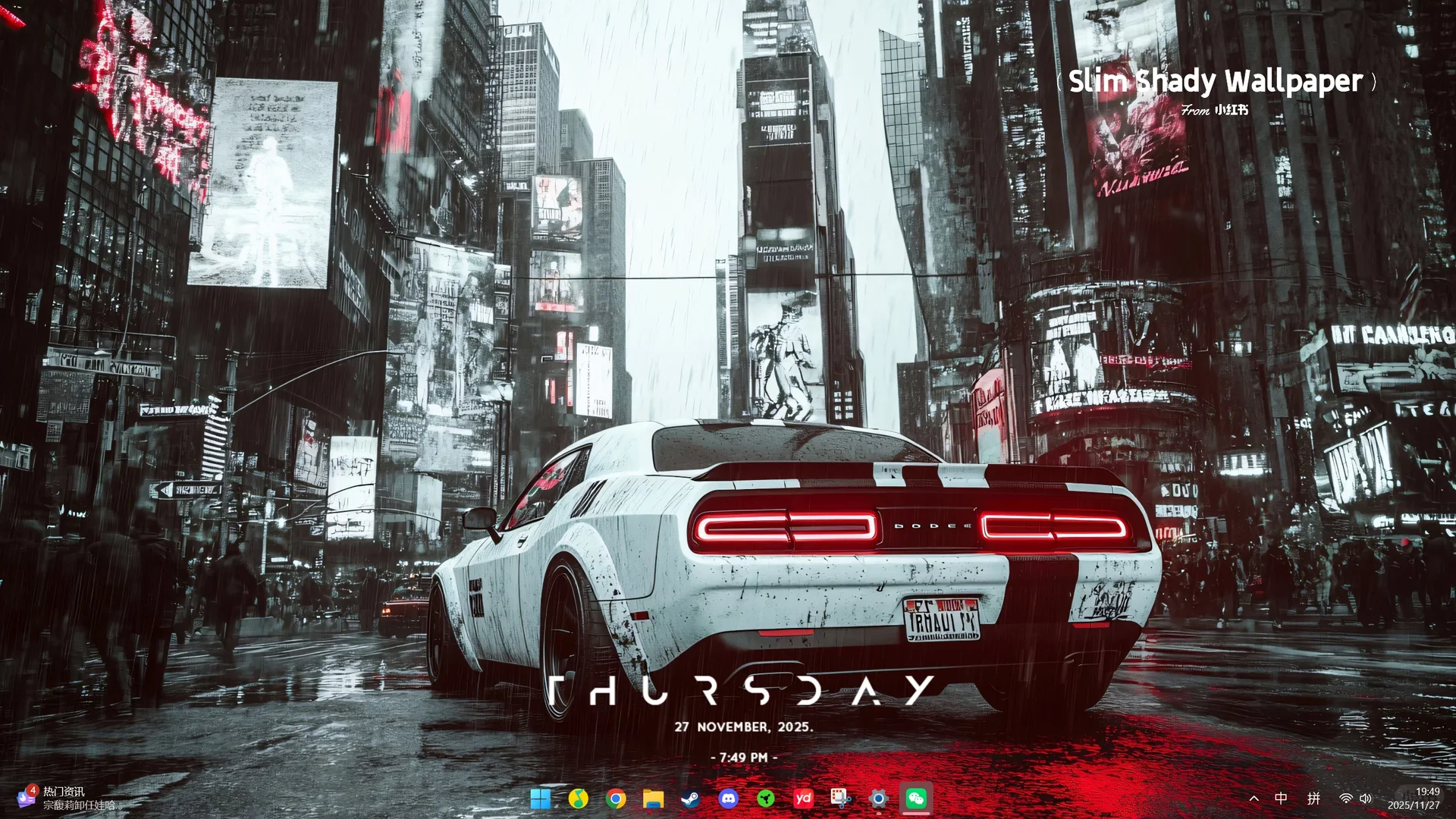This screenshot has width=1456, height=819.
Task: Toggle the IME between Chinese and English
Action: click(x=1281, y=799)
